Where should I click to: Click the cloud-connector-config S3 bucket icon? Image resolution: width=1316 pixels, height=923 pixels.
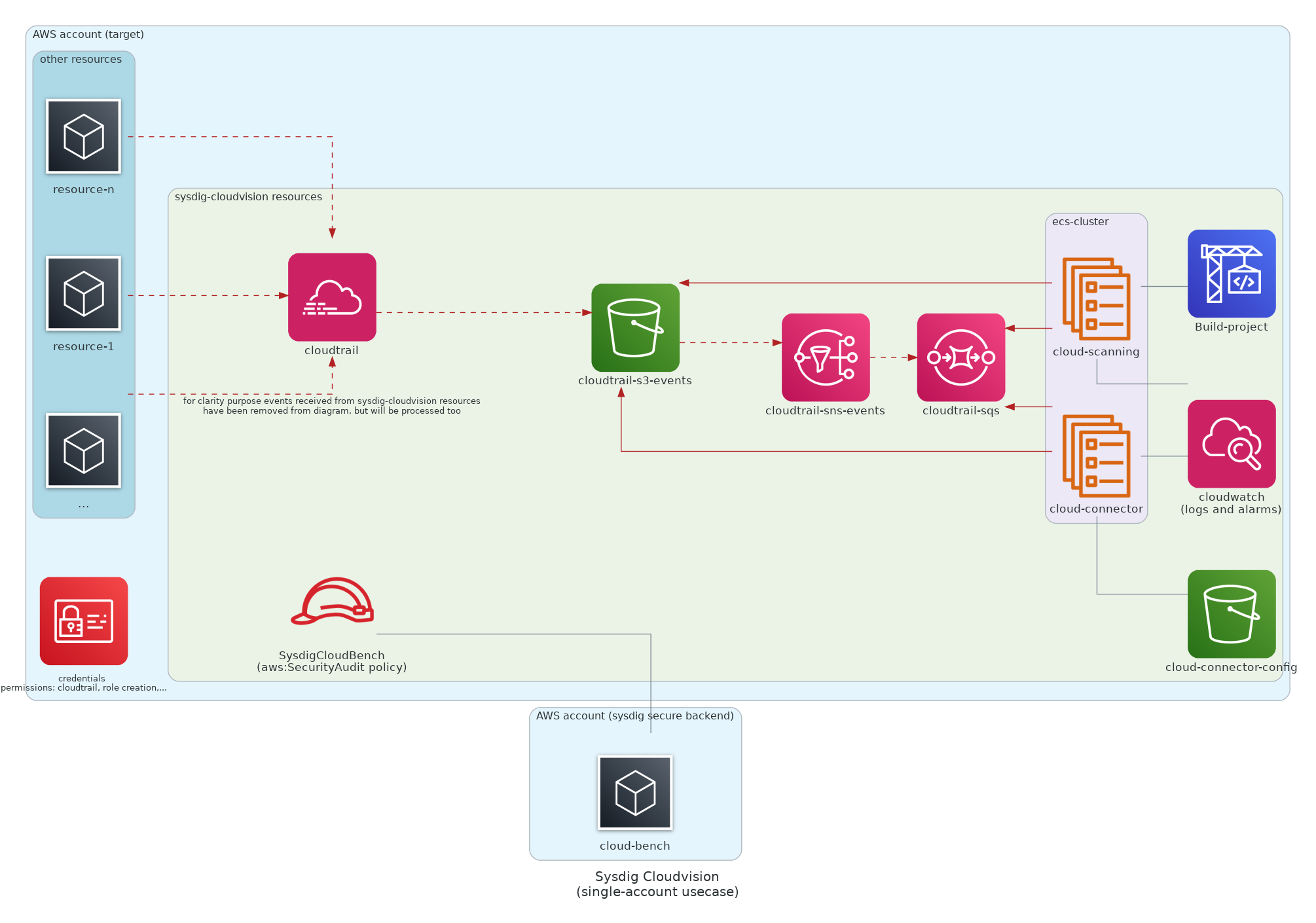click(1231, 614)
